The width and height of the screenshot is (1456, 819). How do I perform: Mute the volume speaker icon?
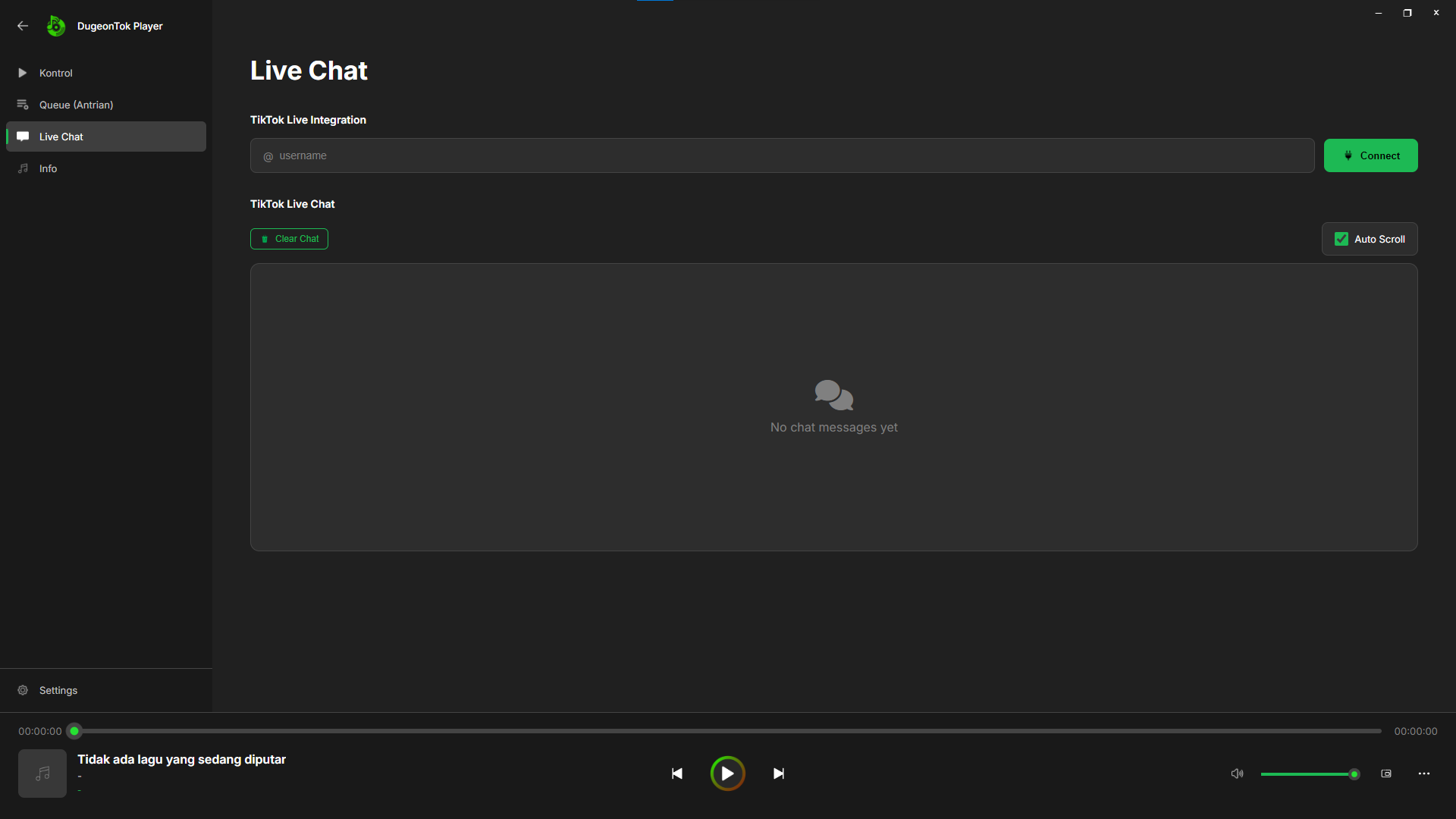[1237, 773]
